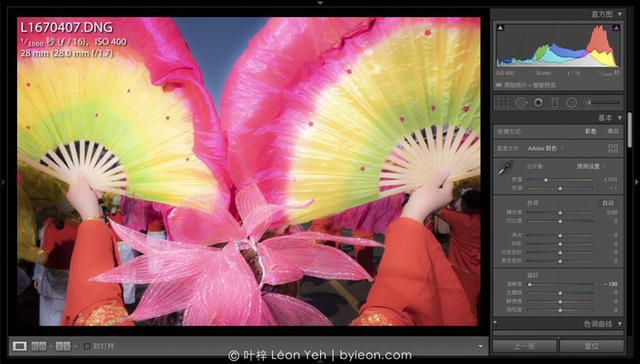Click the 白色色阶 whites slider
This screenshot has width=640, height=364.
coord(560,252)
